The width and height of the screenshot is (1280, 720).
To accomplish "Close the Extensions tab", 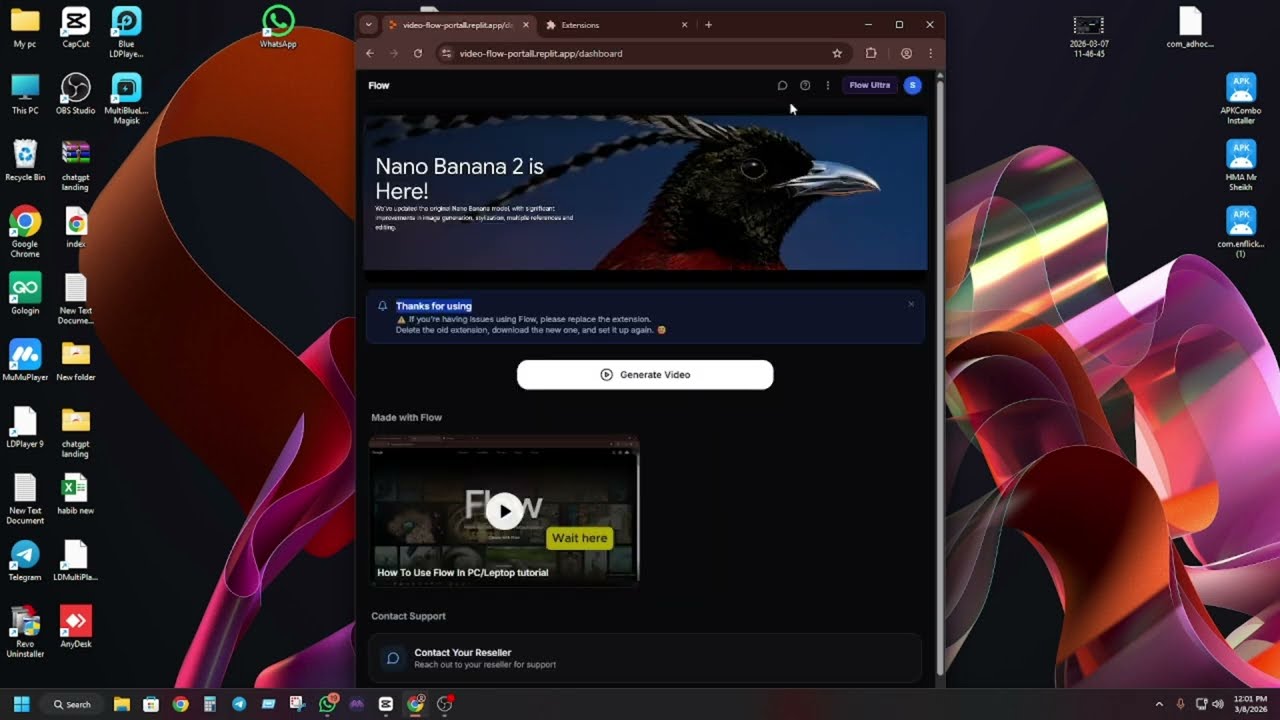I will 684,25.
